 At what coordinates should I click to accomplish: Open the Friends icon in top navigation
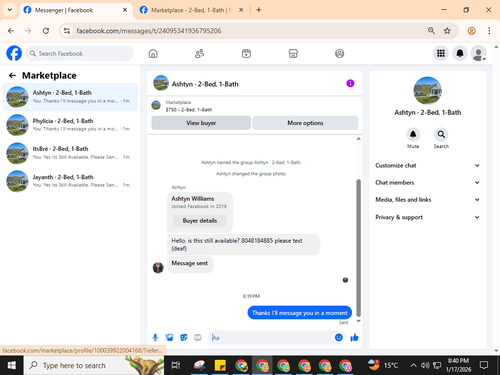coord(199,53)
